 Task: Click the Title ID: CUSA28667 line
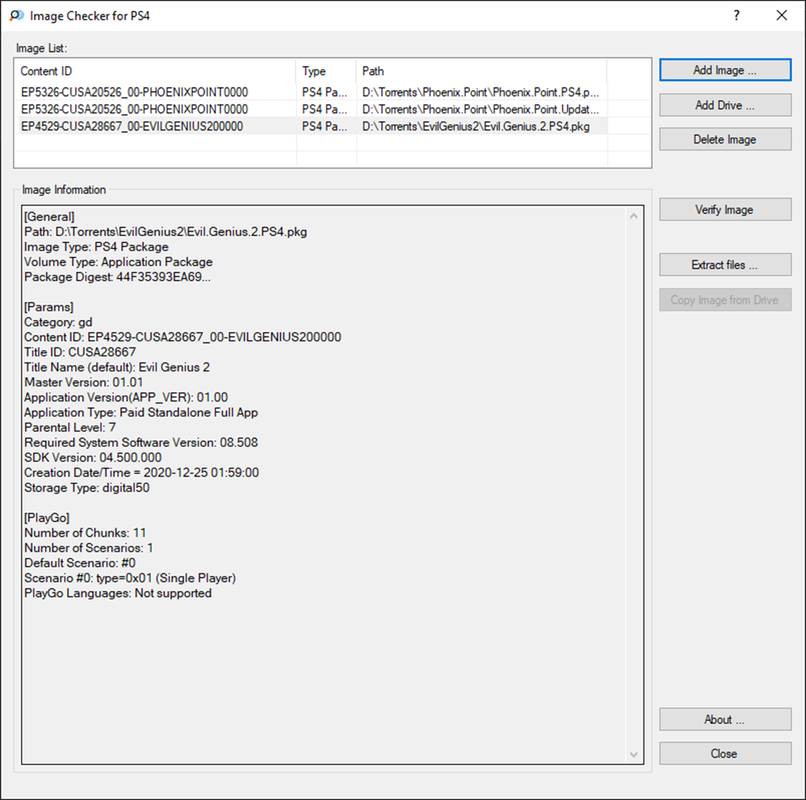click(80, 352)
